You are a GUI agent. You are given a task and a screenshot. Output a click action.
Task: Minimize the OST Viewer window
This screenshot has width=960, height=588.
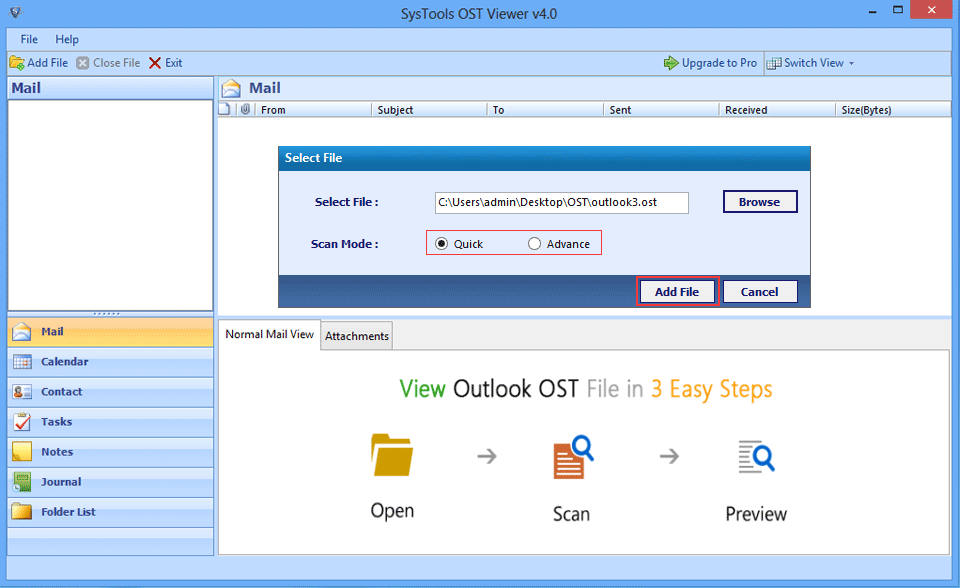click(x=872, y=11)
